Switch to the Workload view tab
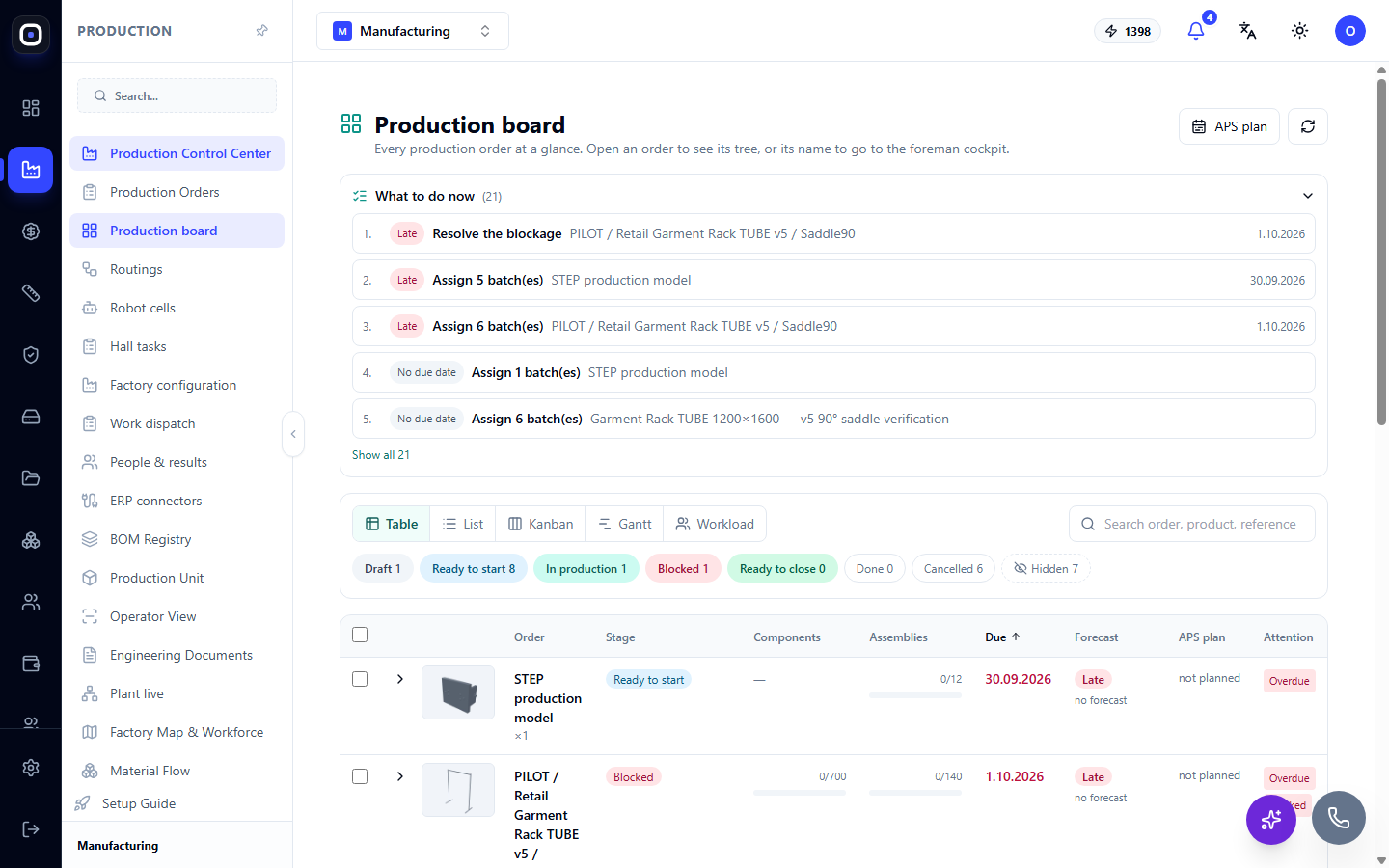Viewport: 1389px width, 868px height. pyautogui.click(x=715, y=524)
